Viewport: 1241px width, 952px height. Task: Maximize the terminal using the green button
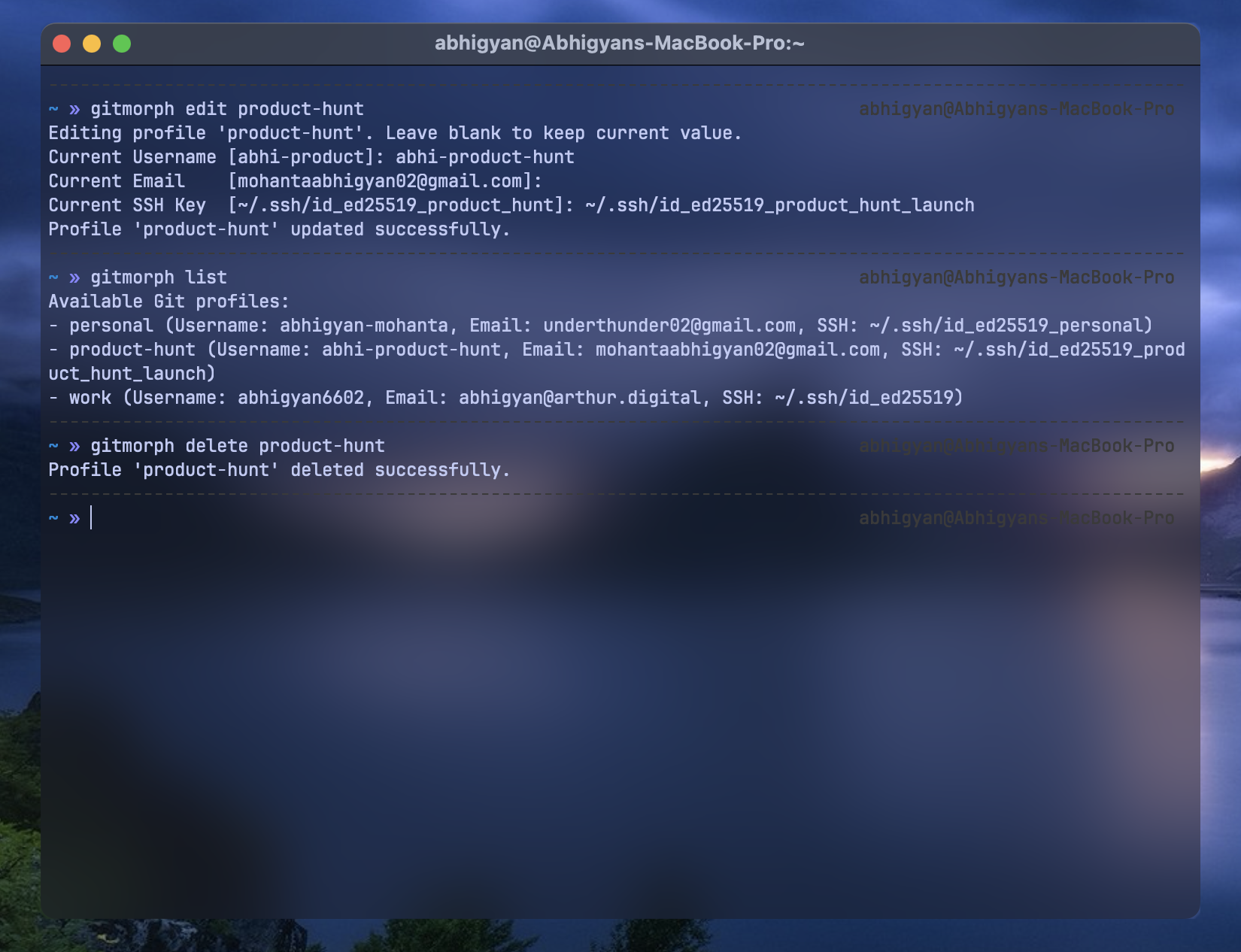pyautogui.click(x=122, y=44)
